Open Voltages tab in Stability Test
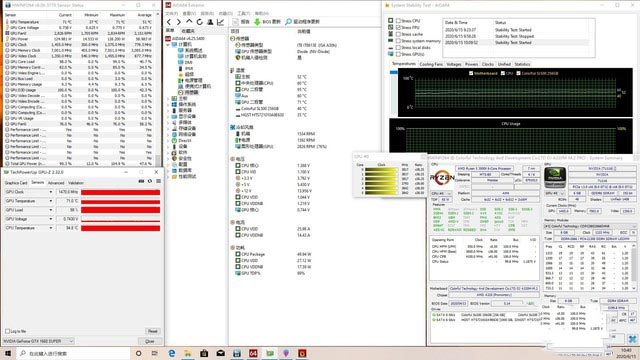 [453, 64]
